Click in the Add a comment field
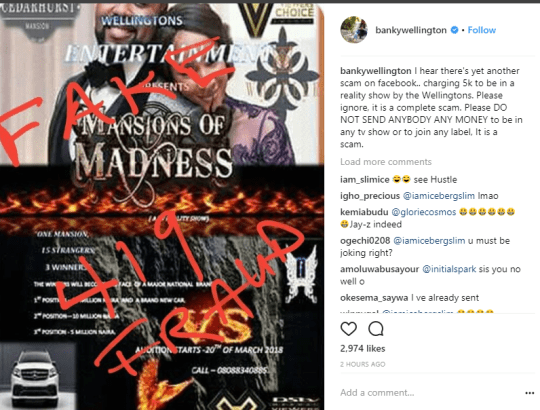Viewport: 540px width, 410px height. coord(430,393)
